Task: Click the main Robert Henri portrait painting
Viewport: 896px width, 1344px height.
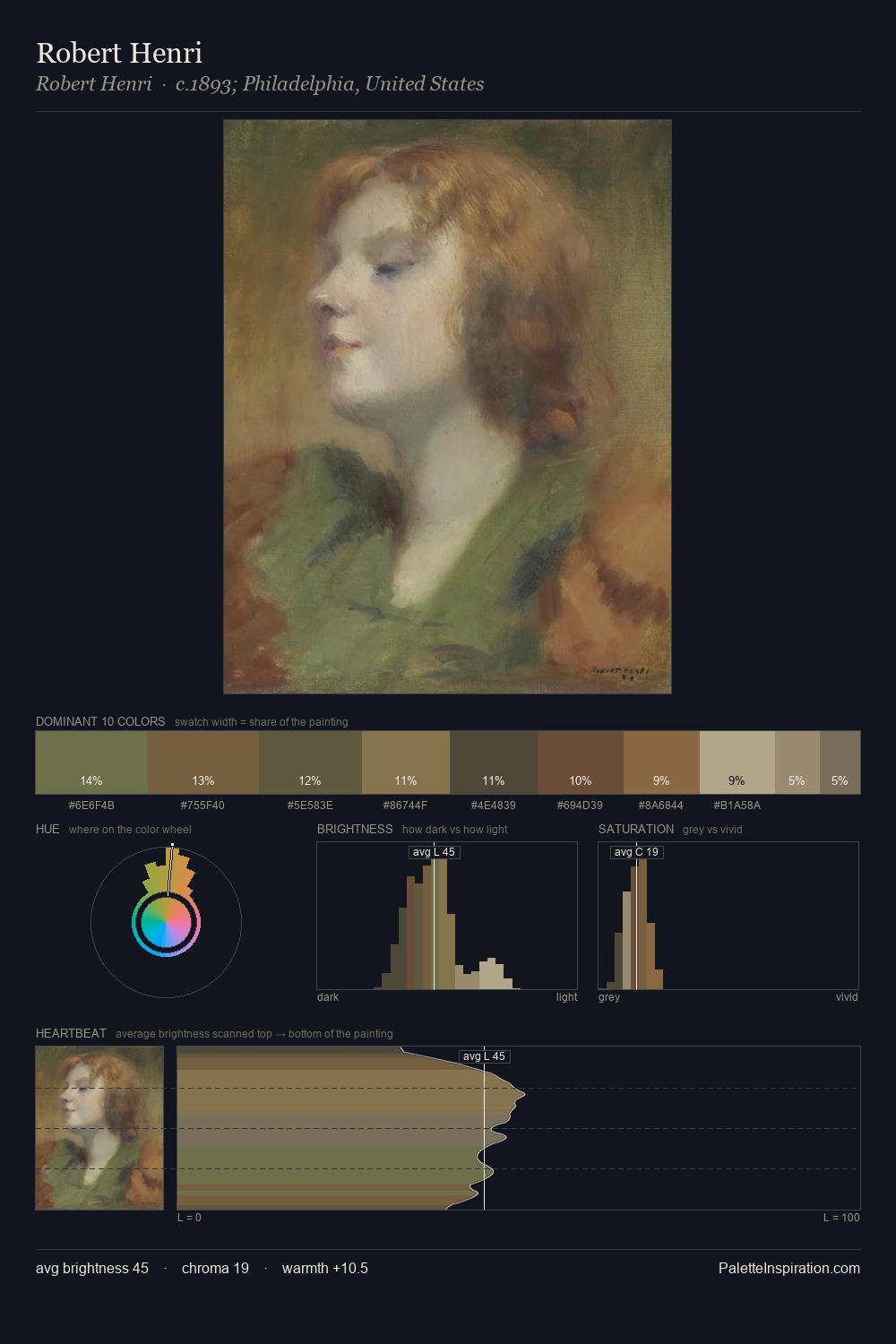Action: (x=447, y=407)
